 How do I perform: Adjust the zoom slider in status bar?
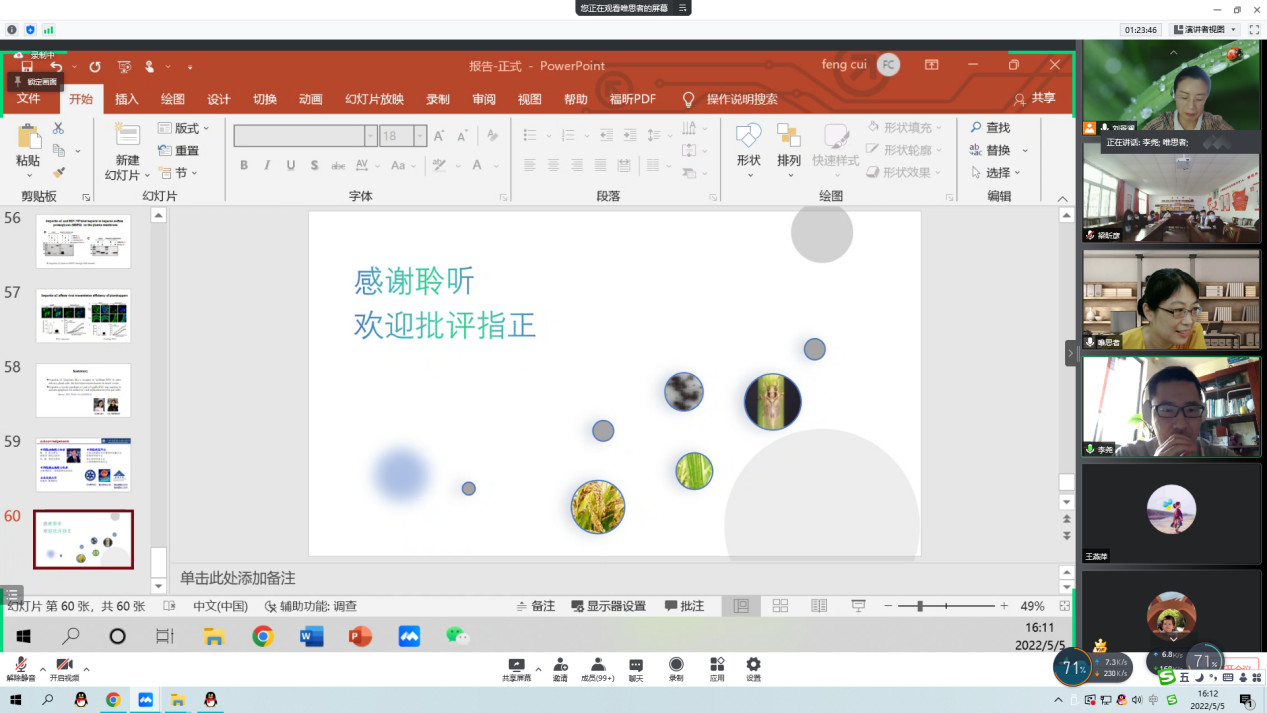[x=920, y=606]
